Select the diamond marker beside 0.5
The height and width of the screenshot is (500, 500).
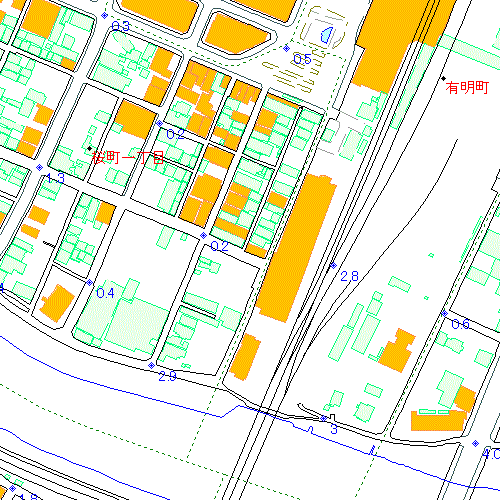(x=286, y=48)
